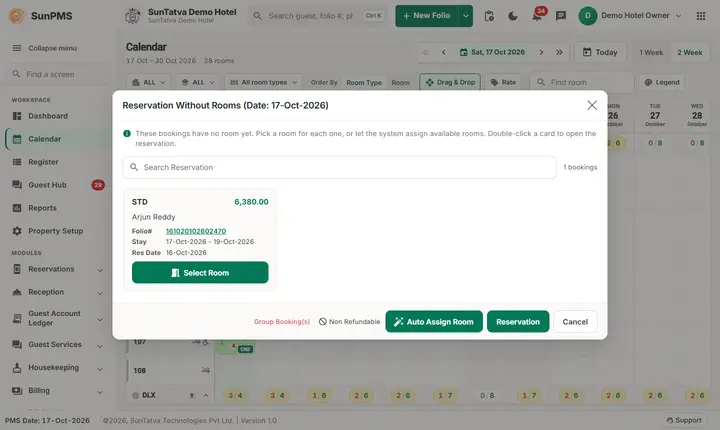The width and height of the screenshot is (720, 430).
Task: Switch to 1 Week view
Action: (651, 52)
